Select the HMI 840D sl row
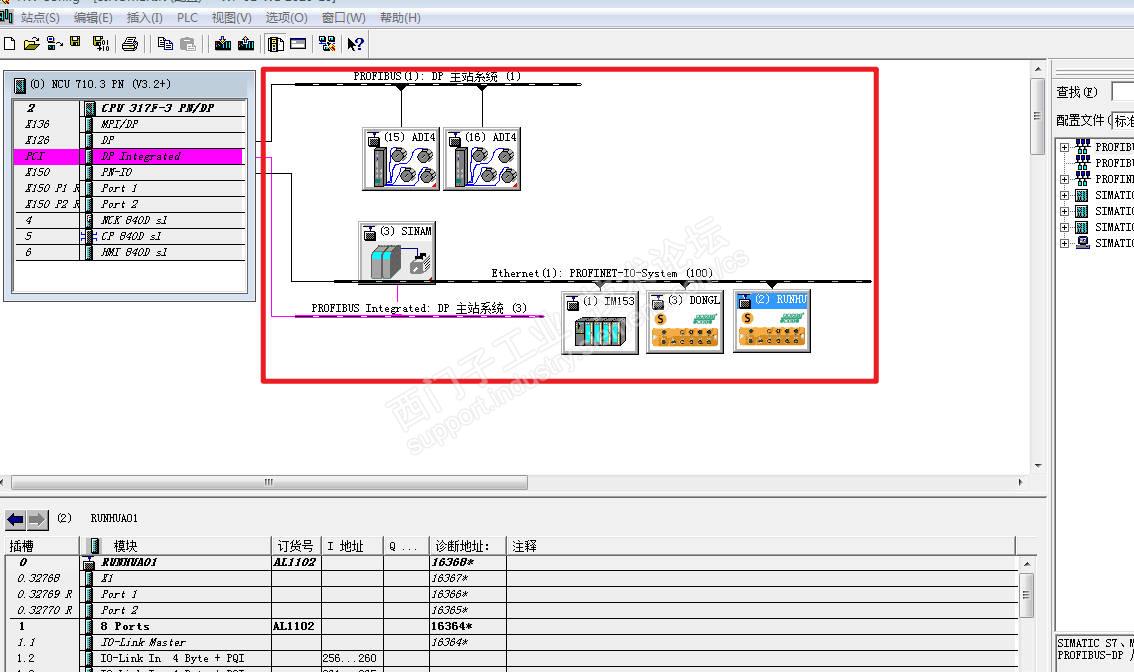1134x672 pixels. (130, 252)
